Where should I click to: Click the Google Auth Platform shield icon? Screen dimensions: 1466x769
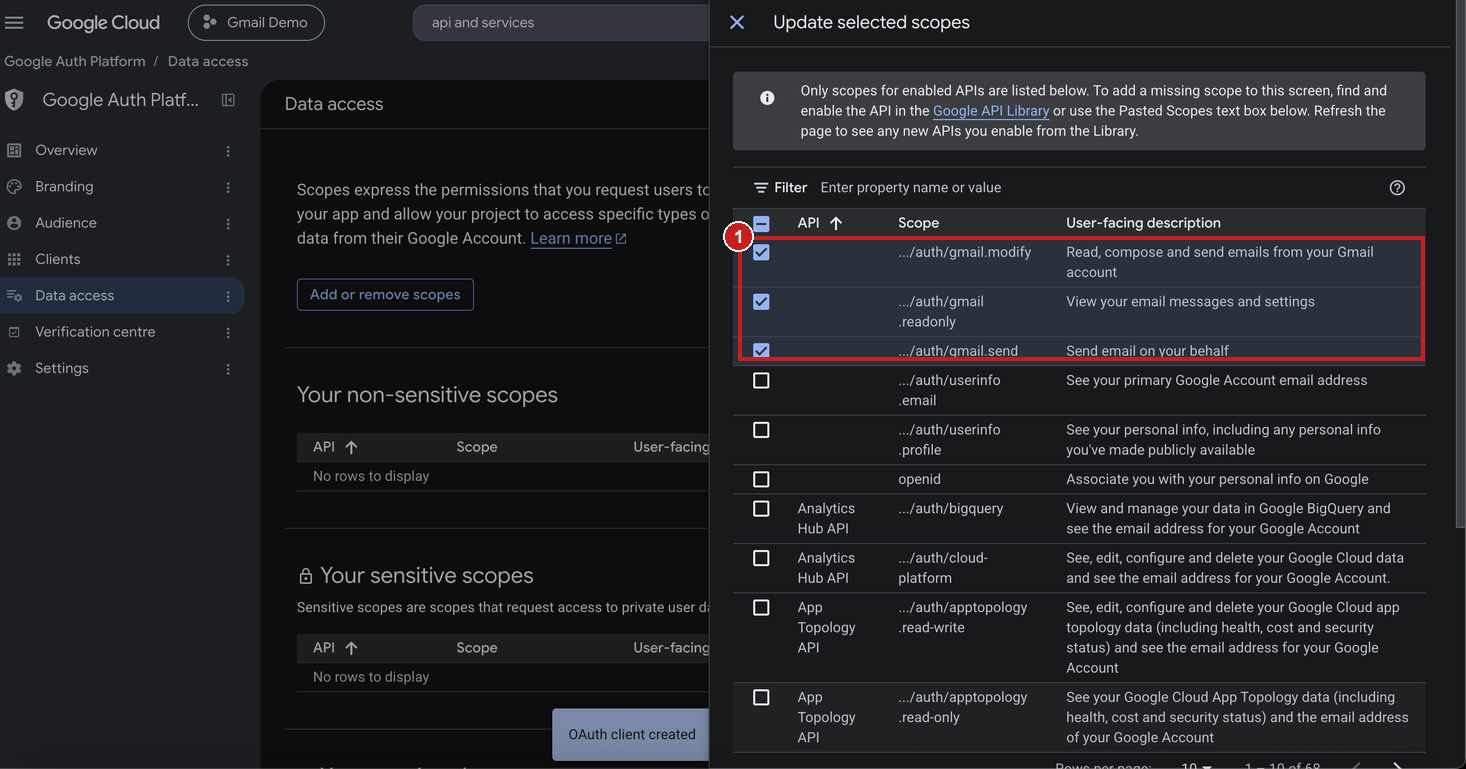pyautogui.click(x=14, y=100)
